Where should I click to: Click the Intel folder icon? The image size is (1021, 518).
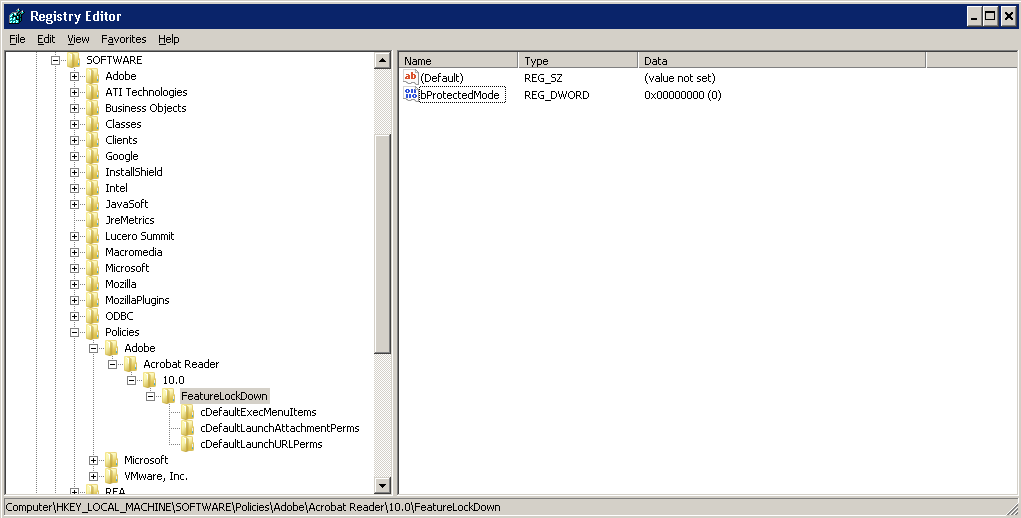[92, 188]
